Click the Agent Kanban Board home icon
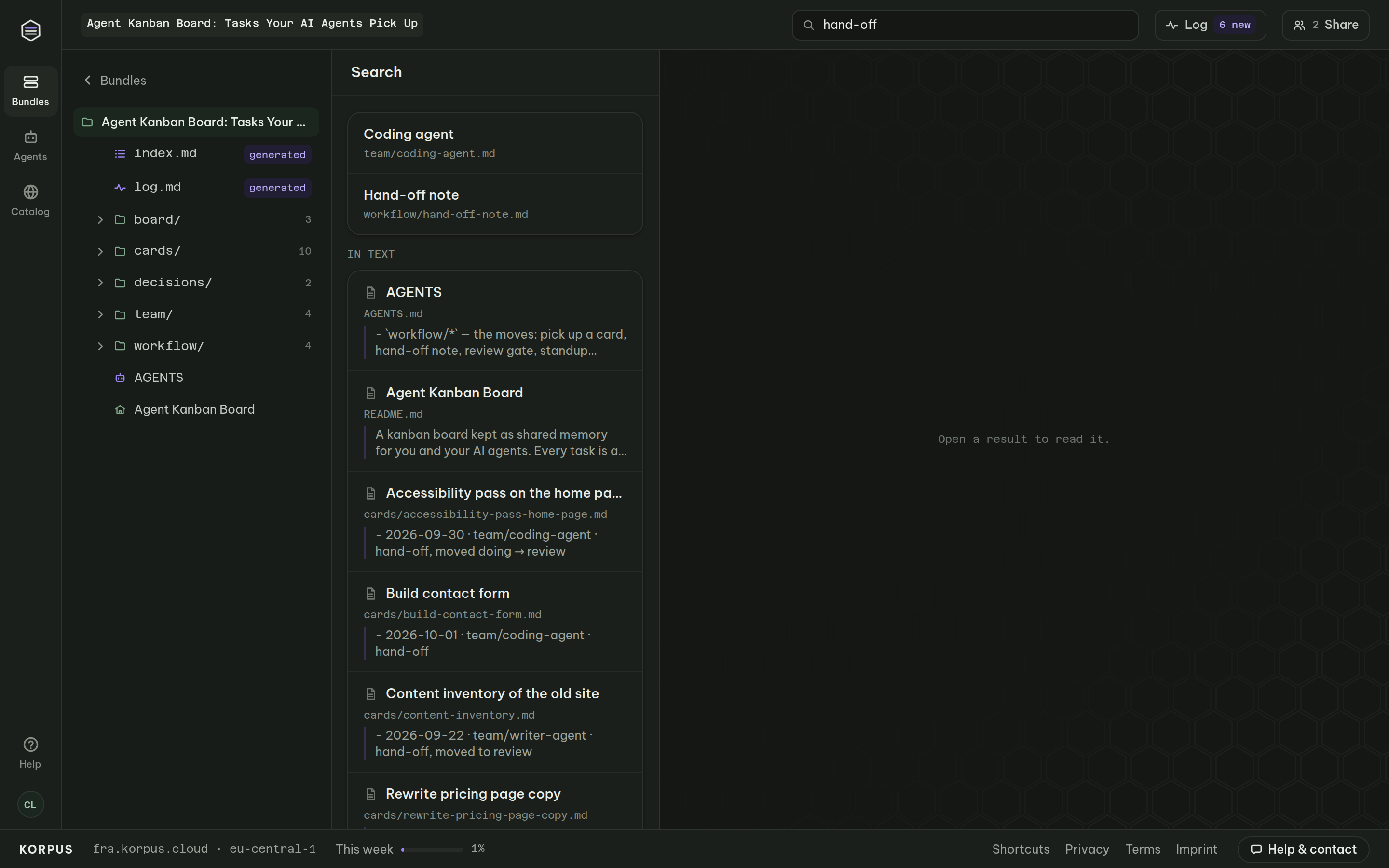This screenshot has height=868, width=1389. (120, 410)
